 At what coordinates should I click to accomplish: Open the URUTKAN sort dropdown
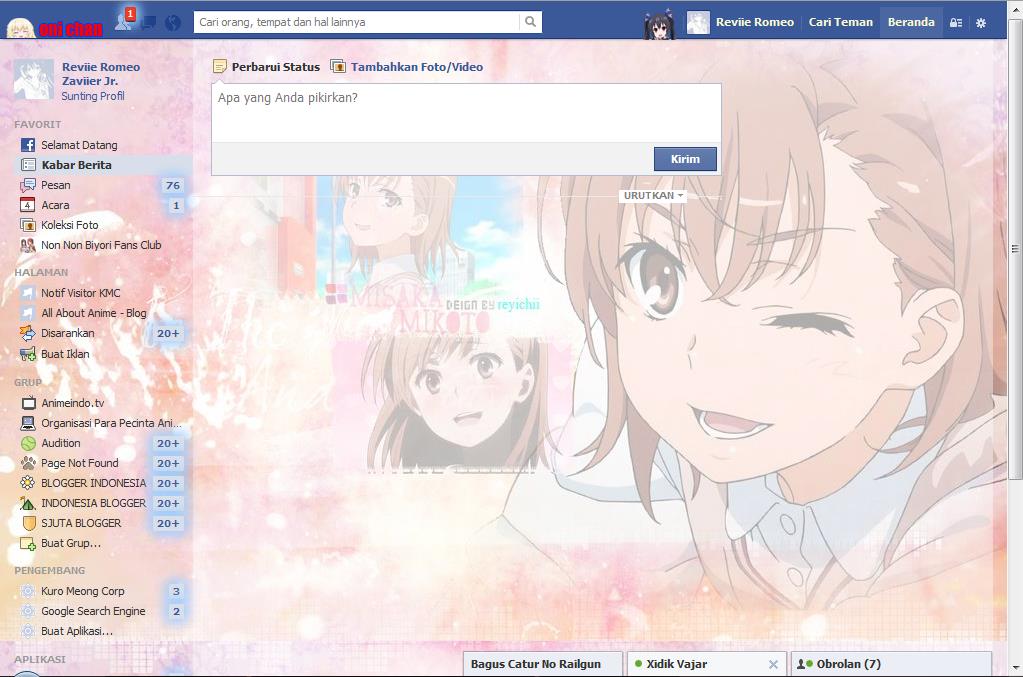point(653,196)
